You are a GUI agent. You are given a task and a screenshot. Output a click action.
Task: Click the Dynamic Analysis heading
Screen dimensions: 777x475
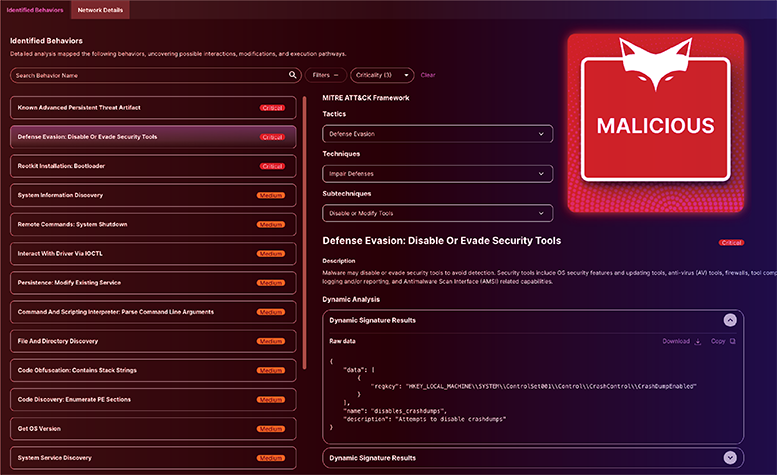[x=351, y=299]
